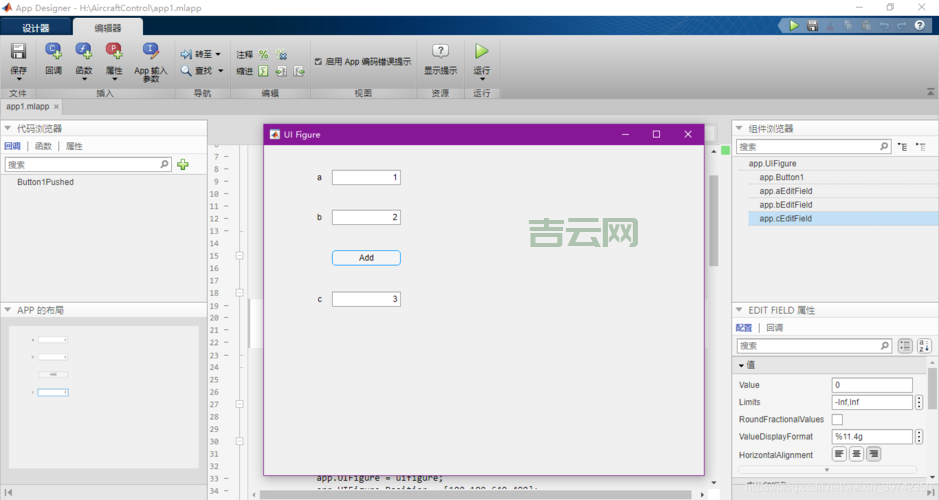Viewport: 939px width, 500px height.
Task: Select Functions (函数) tab in code browser
Action: click(43, 146)
